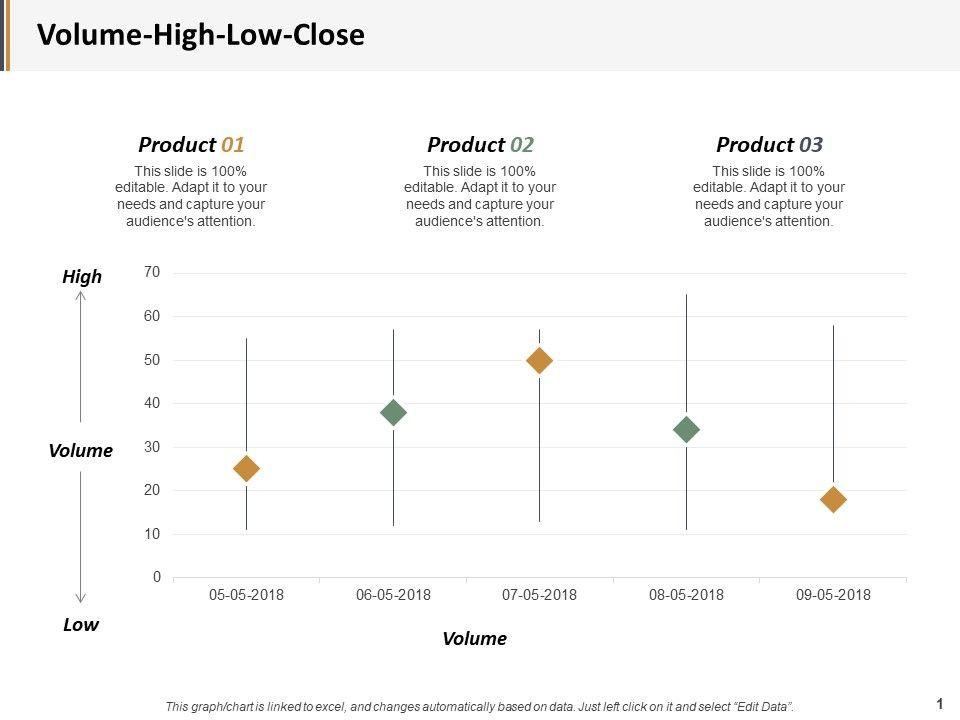Image resolution: width=960 pixels, height=720 pixels.
Task: Click the gold diamond marker for 09-05-2018
Action: (x=833, y=499)
